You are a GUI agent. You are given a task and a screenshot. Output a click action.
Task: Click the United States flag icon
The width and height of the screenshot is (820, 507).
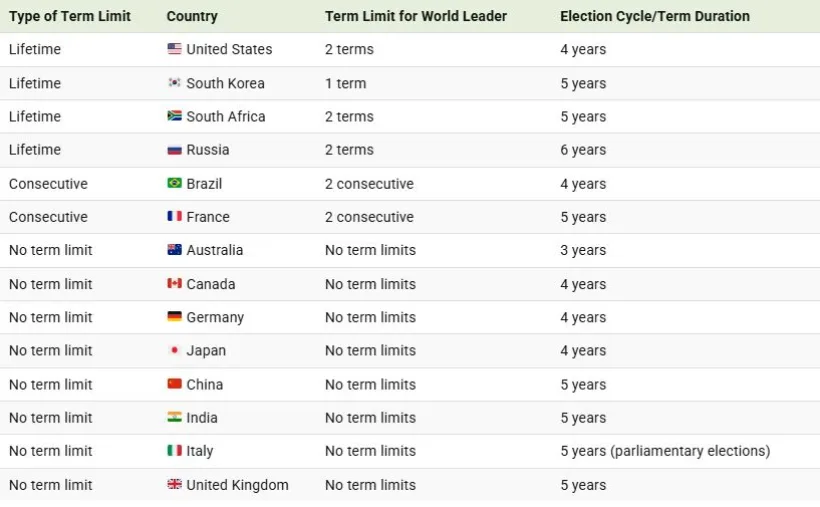pyautogui.click(x=174, y=49)
